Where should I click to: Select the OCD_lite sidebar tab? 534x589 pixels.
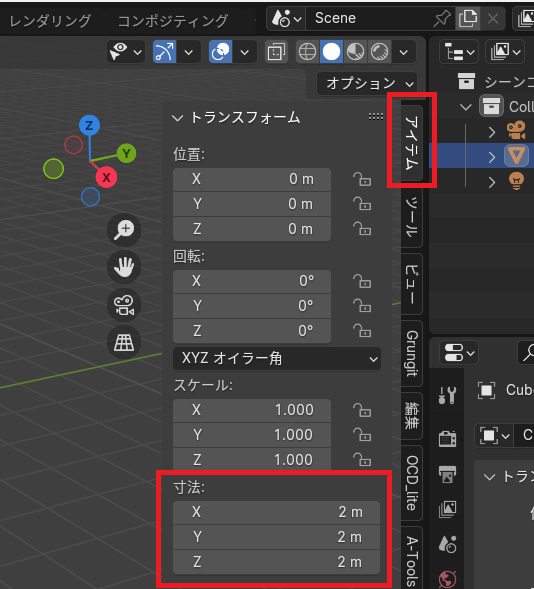412,483
